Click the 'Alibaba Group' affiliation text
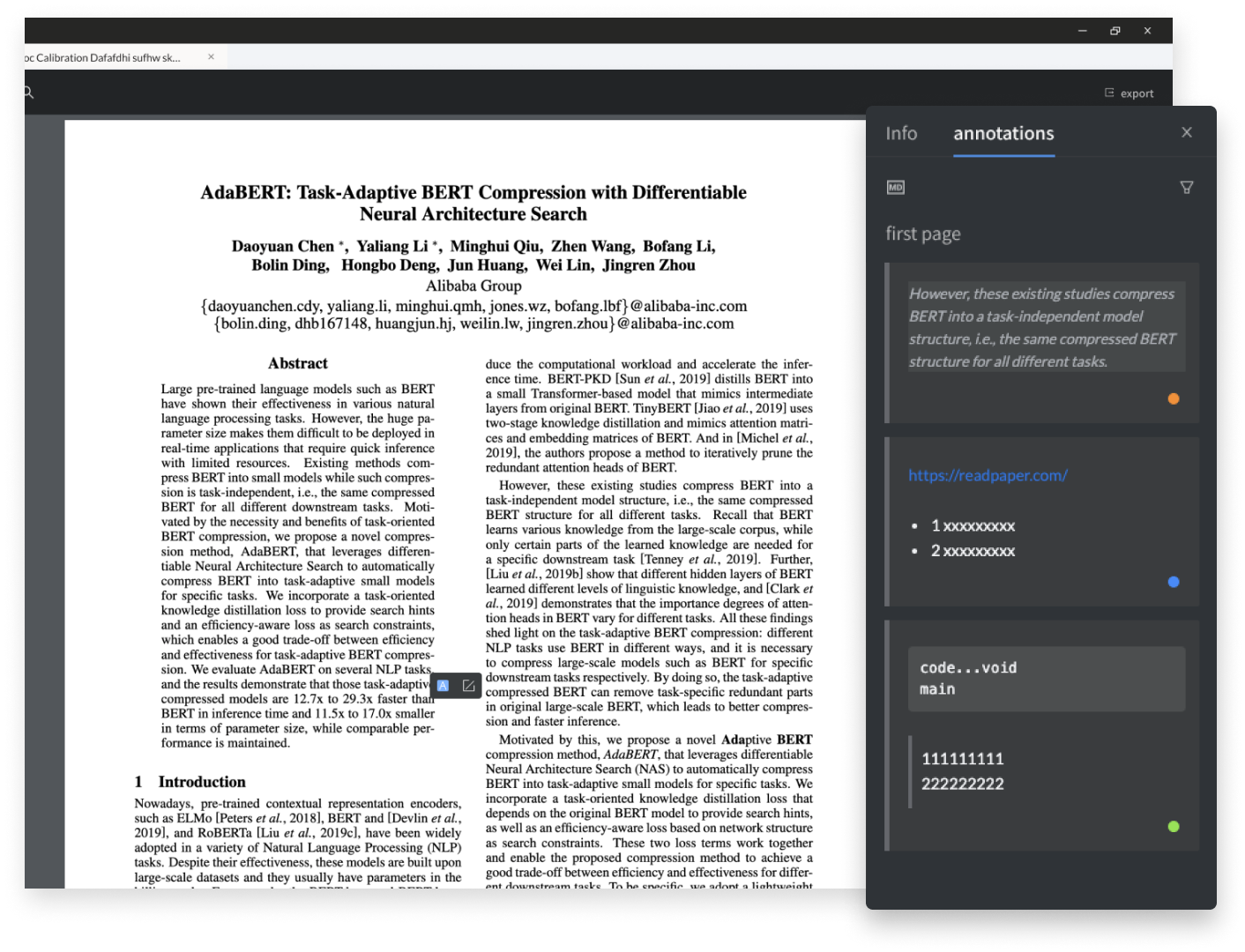 (473, 286)
